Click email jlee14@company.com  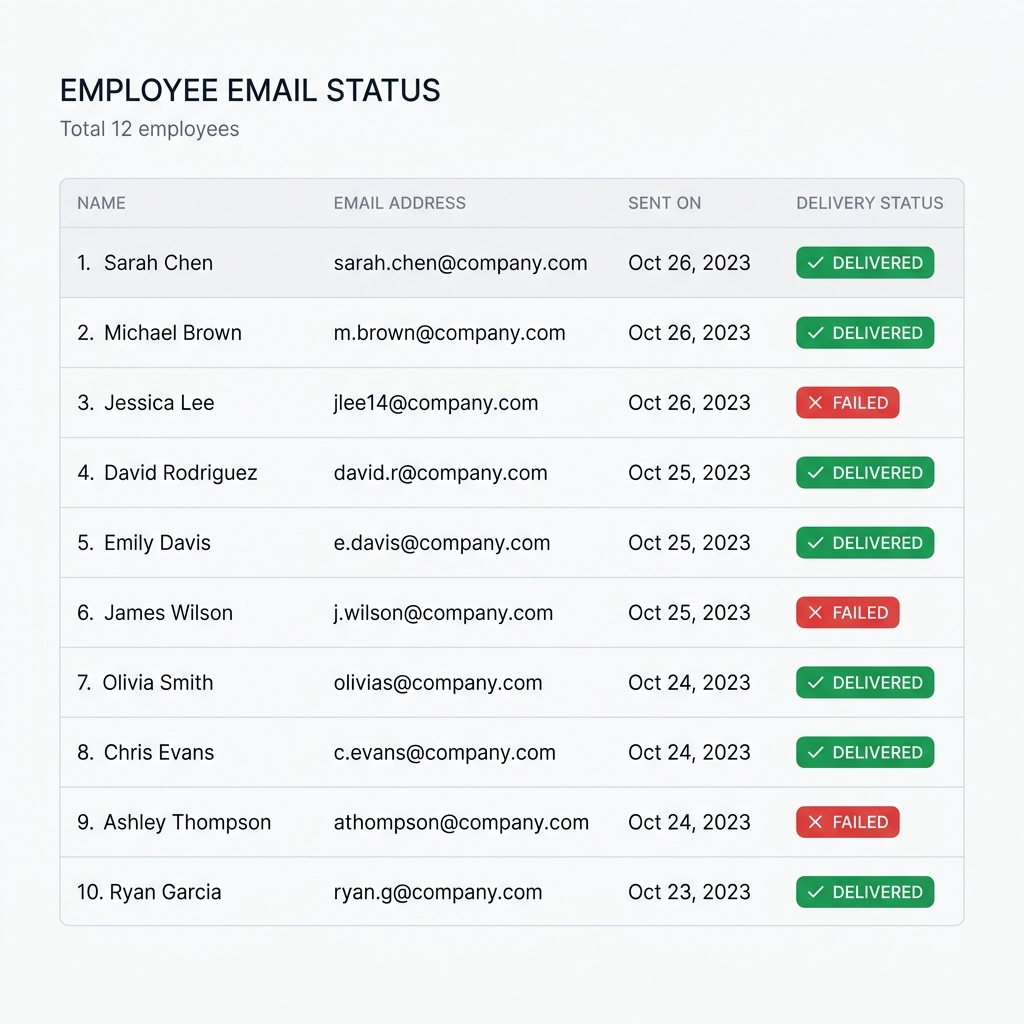[436, 403]
